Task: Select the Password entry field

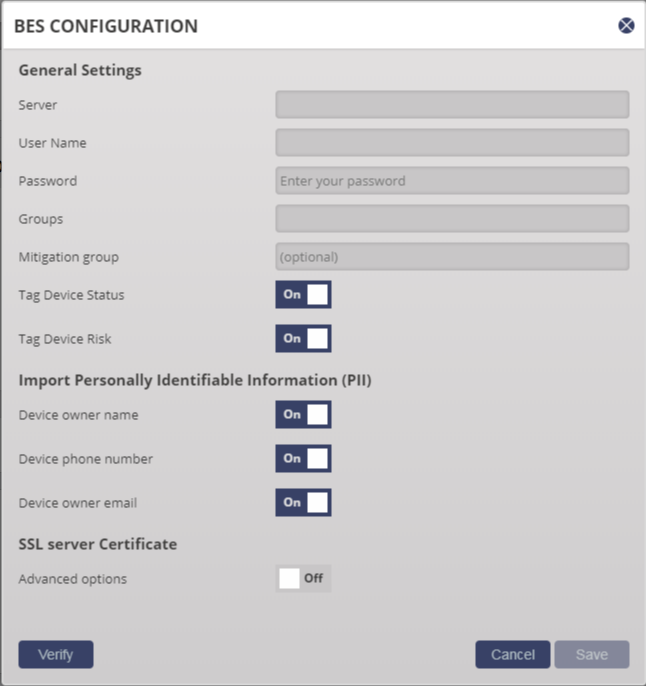Action: 452,181
